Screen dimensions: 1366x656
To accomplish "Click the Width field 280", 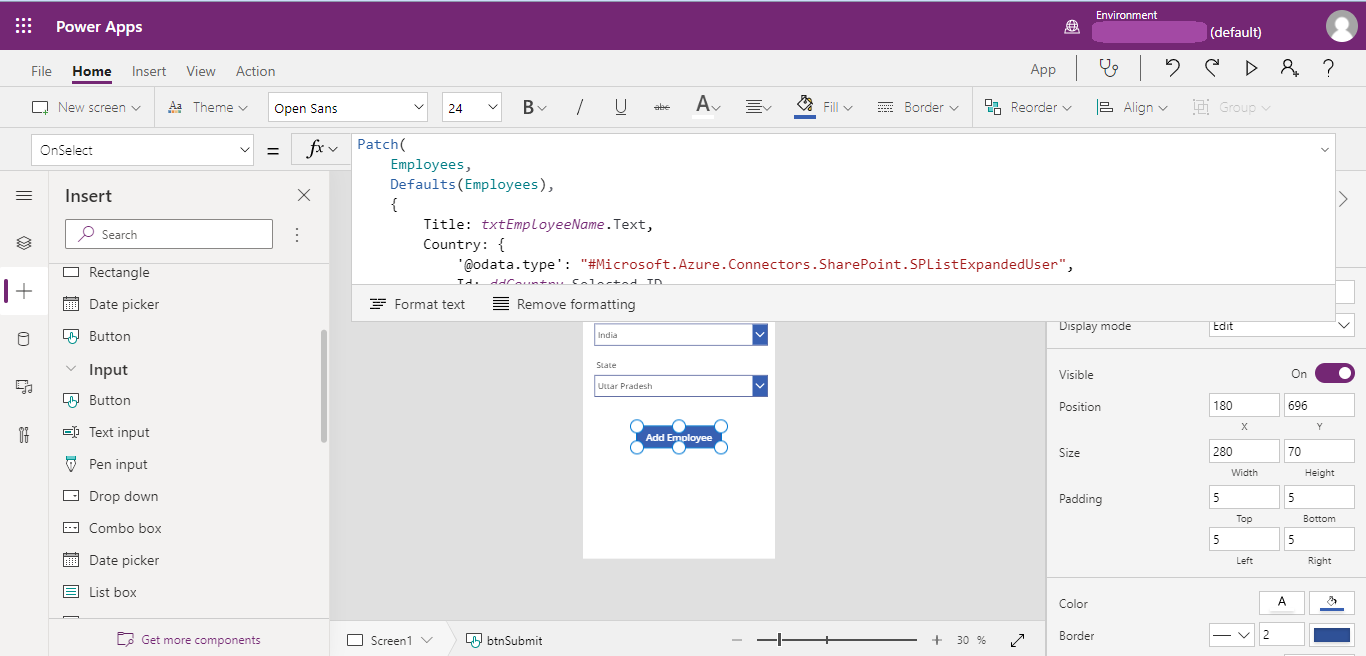I will [1244, 451].
